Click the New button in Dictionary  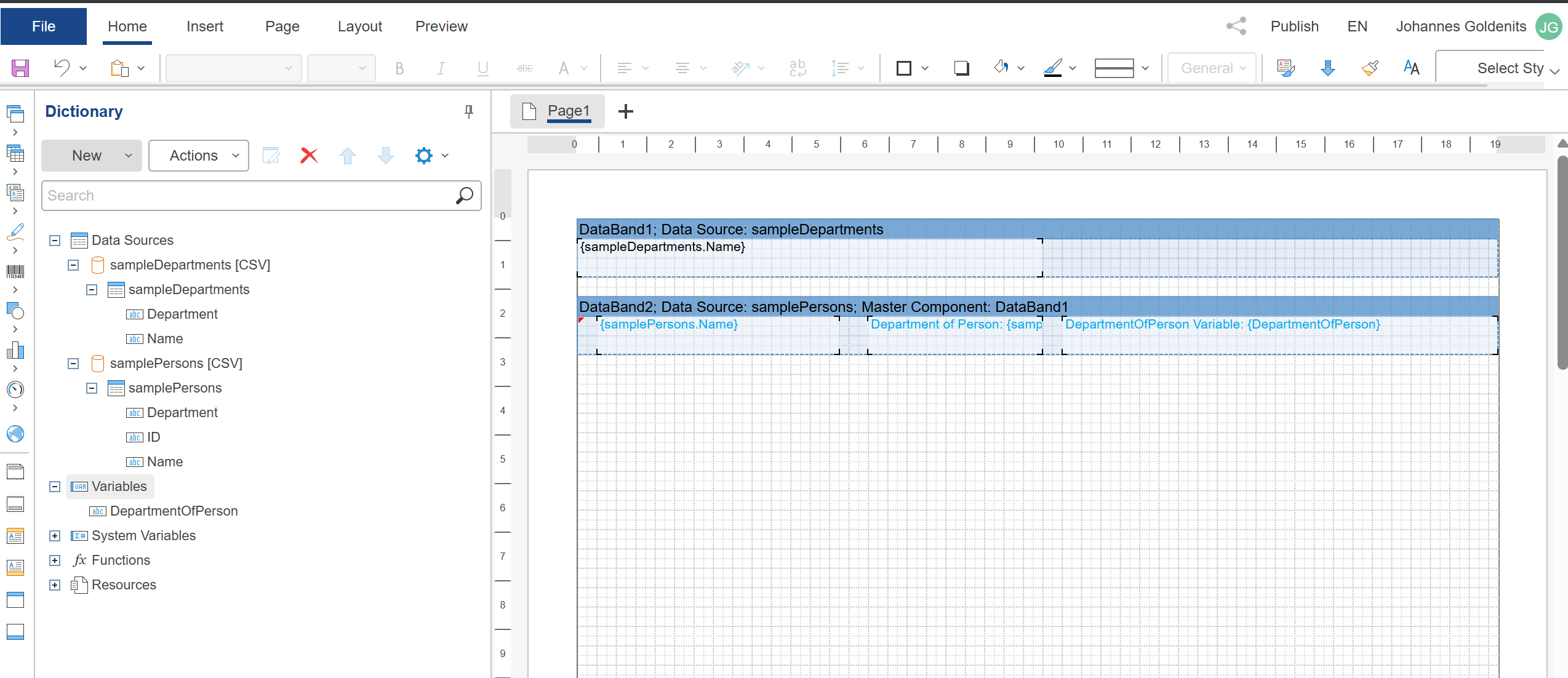tap(92, 156)
